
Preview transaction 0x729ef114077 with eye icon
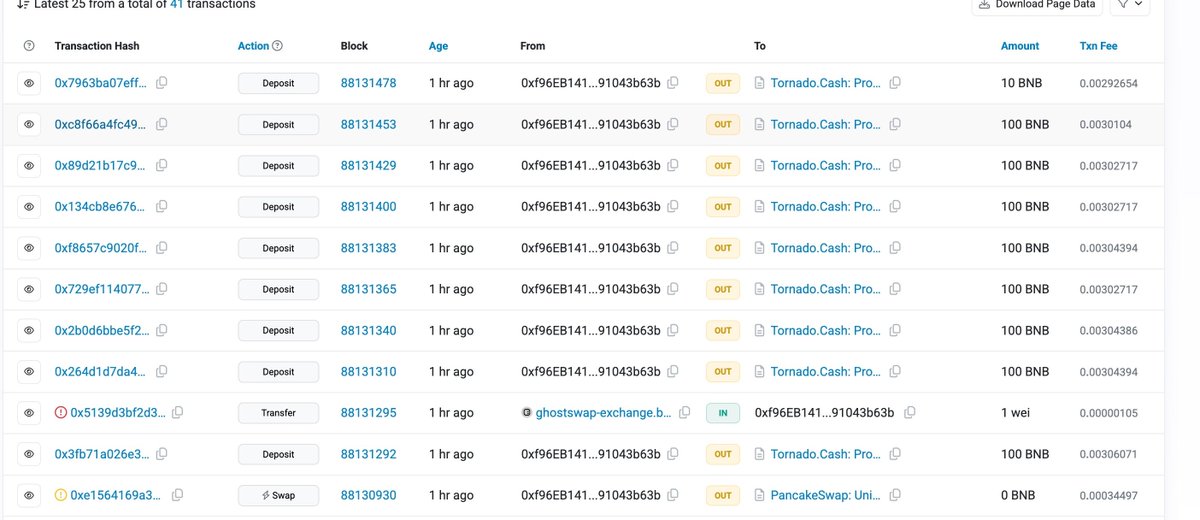[29, 289]
